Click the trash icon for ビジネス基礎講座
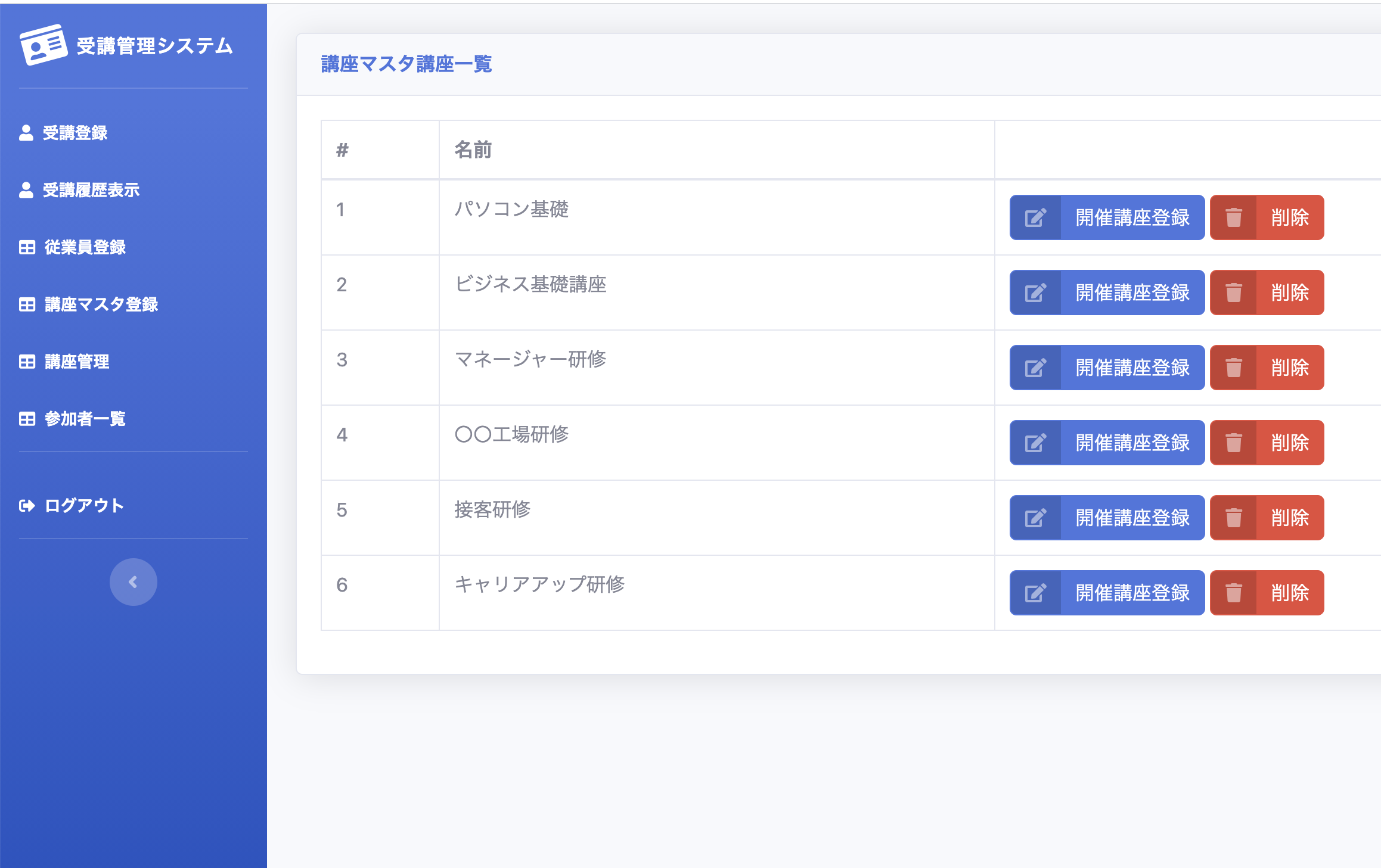The image size is (1381, 868). 1233,293
